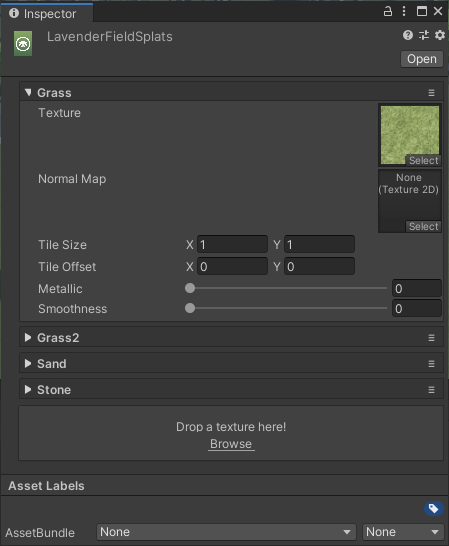
Task: Open the AssetBundle name dropdown
Action: (226, 532)
